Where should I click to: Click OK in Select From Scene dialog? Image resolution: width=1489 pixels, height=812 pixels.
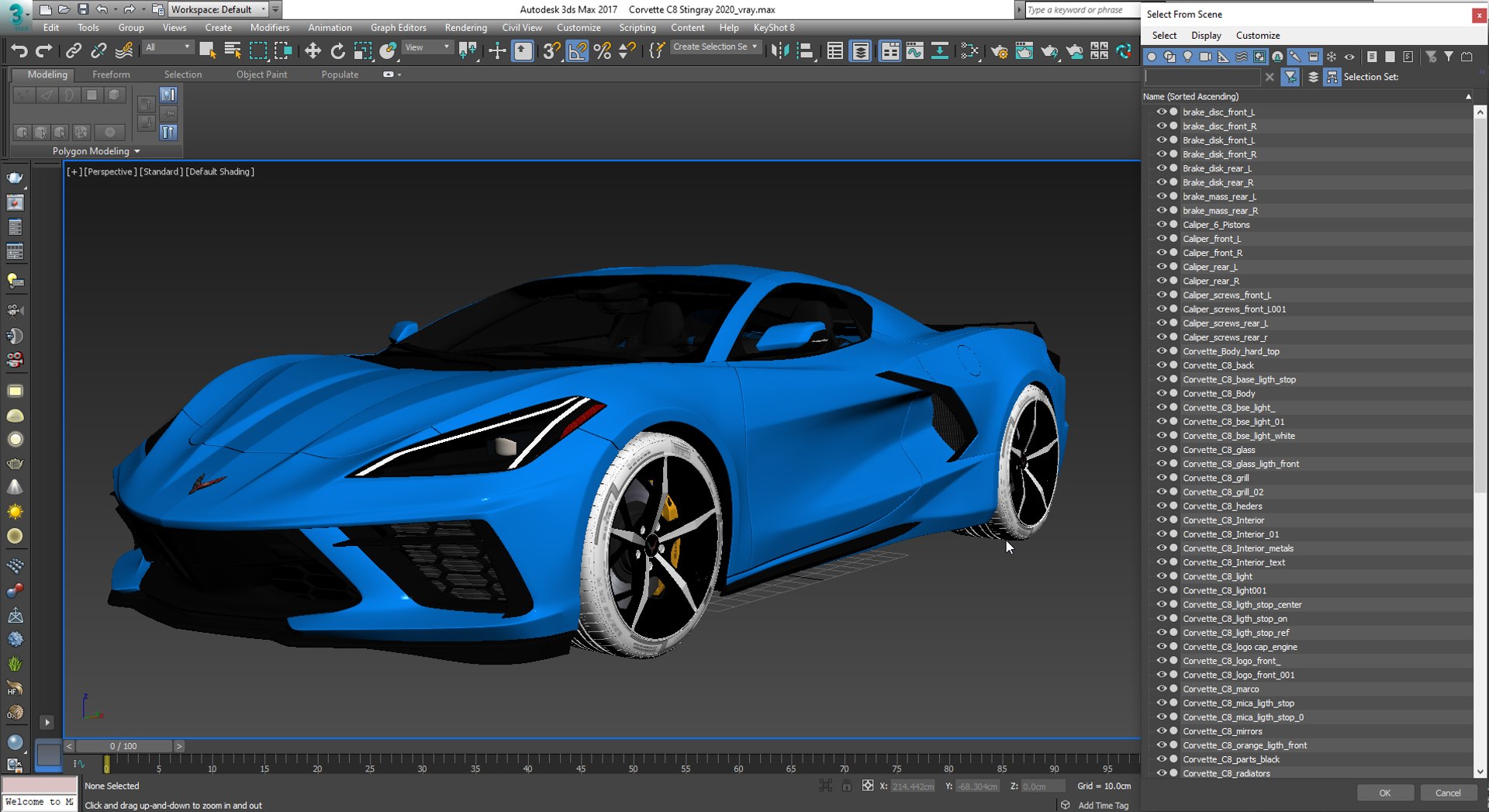(1384, 793)
